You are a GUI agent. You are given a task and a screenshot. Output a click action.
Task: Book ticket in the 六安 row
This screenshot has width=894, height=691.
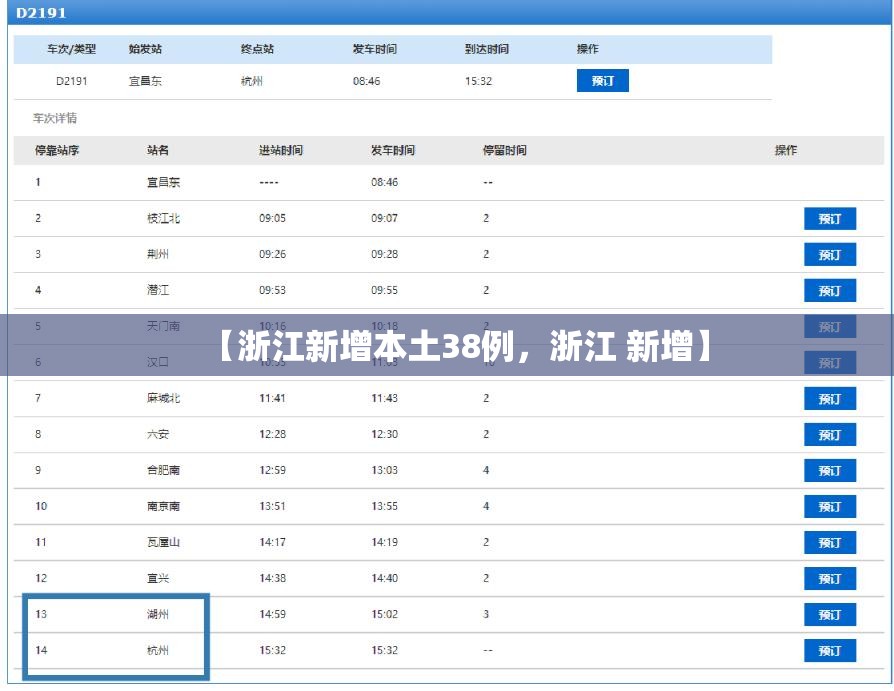[830, 435]
